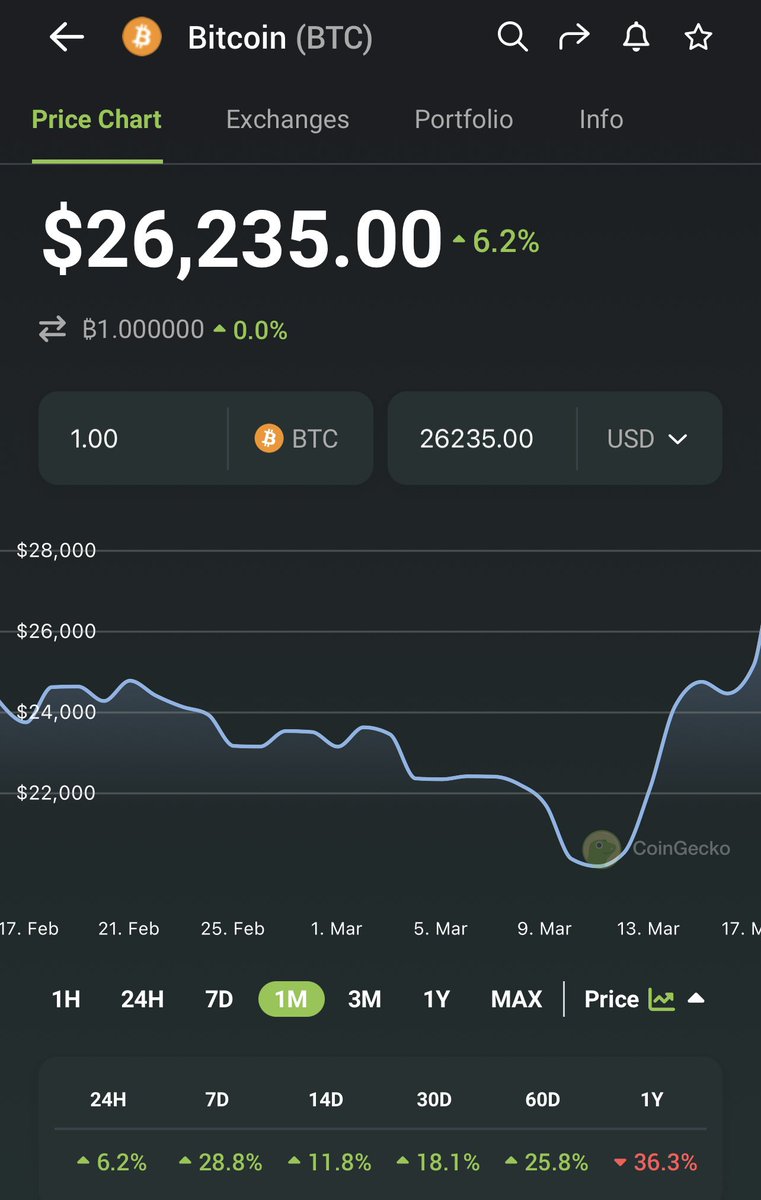Set a price alert with the bell icon
This screenshot has height=1200, width=761.
[x=636, y=38]
